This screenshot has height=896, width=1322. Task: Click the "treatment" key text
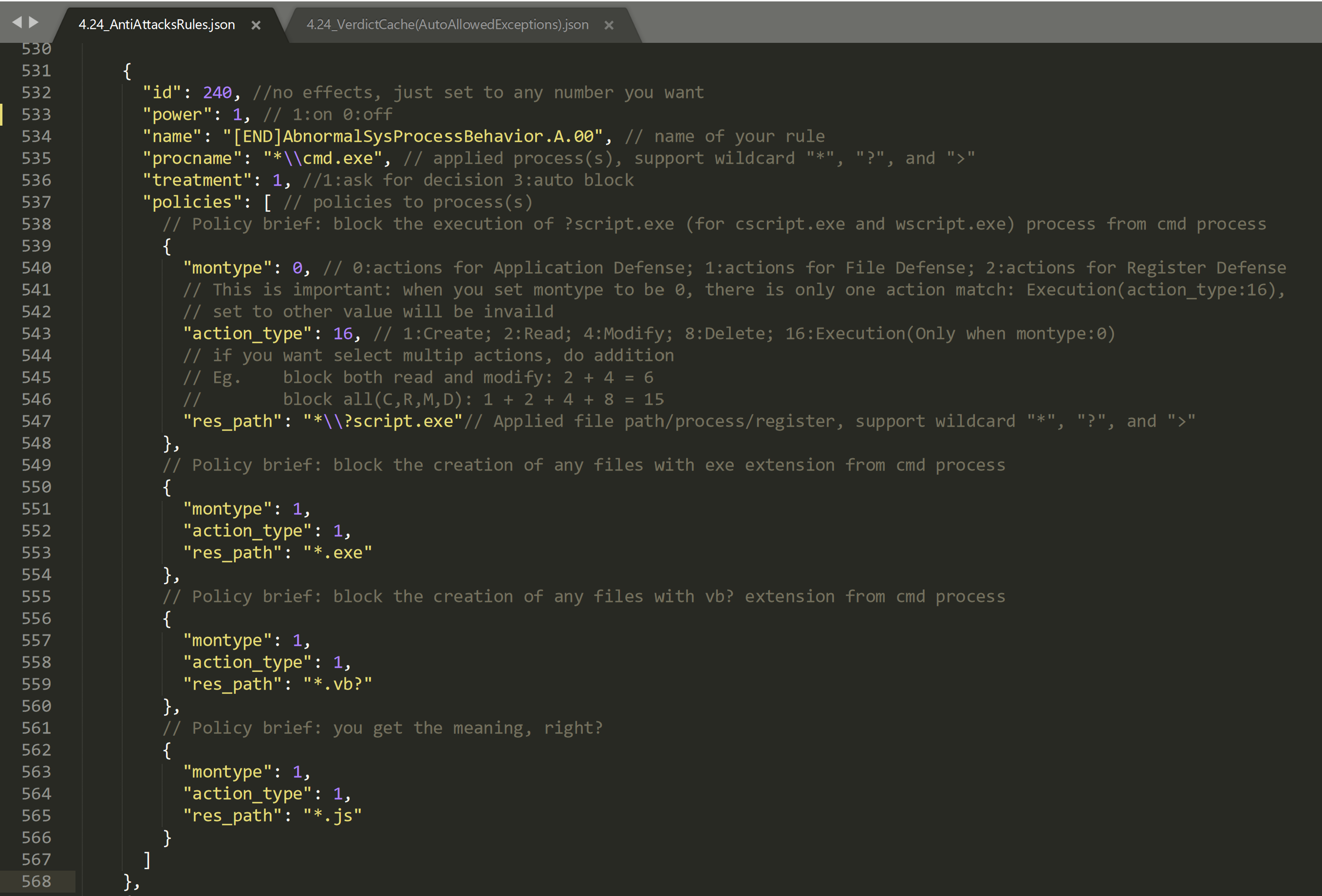(x=197, y=180)
